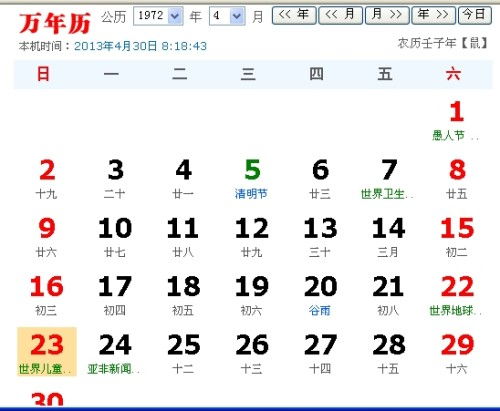Screen dimensions: 500x411
Task: Select date 6 with lunar 廿三
Action: [x=320, y=180]
